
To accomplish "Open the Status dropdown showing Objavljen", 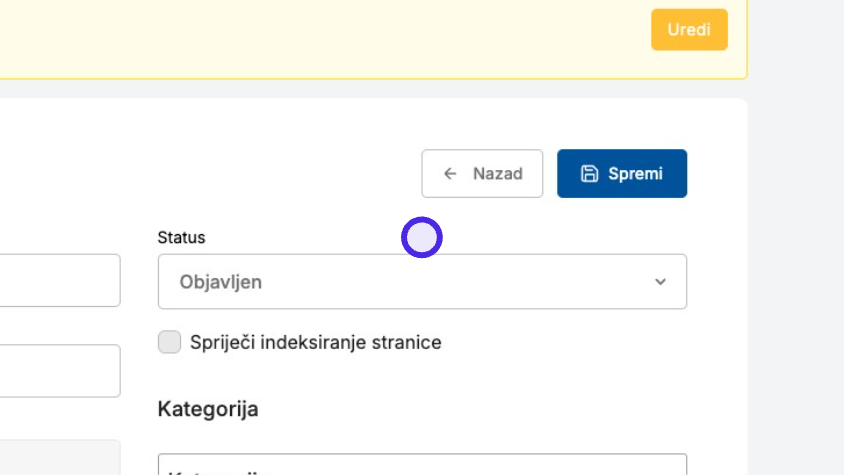I will tap(422, 282).
